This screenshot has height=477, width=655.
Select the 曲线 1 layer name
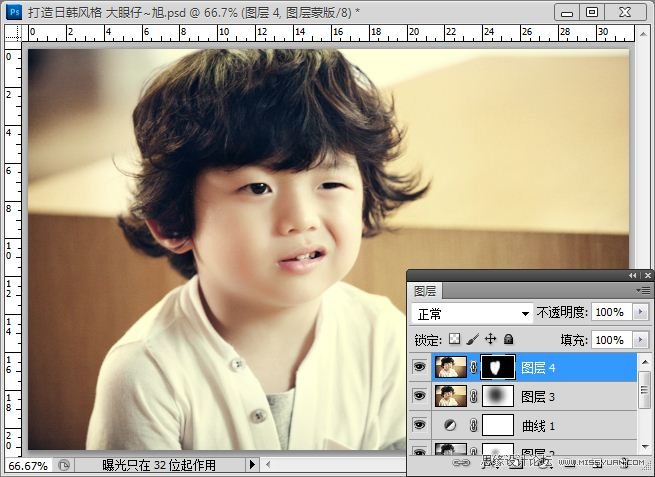click(x=538, y=426)
